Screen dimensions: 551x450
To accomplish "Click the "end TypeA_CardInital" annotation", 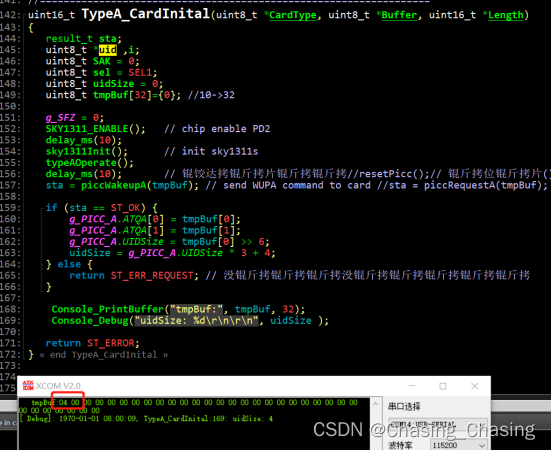I will tap(104, 354).
